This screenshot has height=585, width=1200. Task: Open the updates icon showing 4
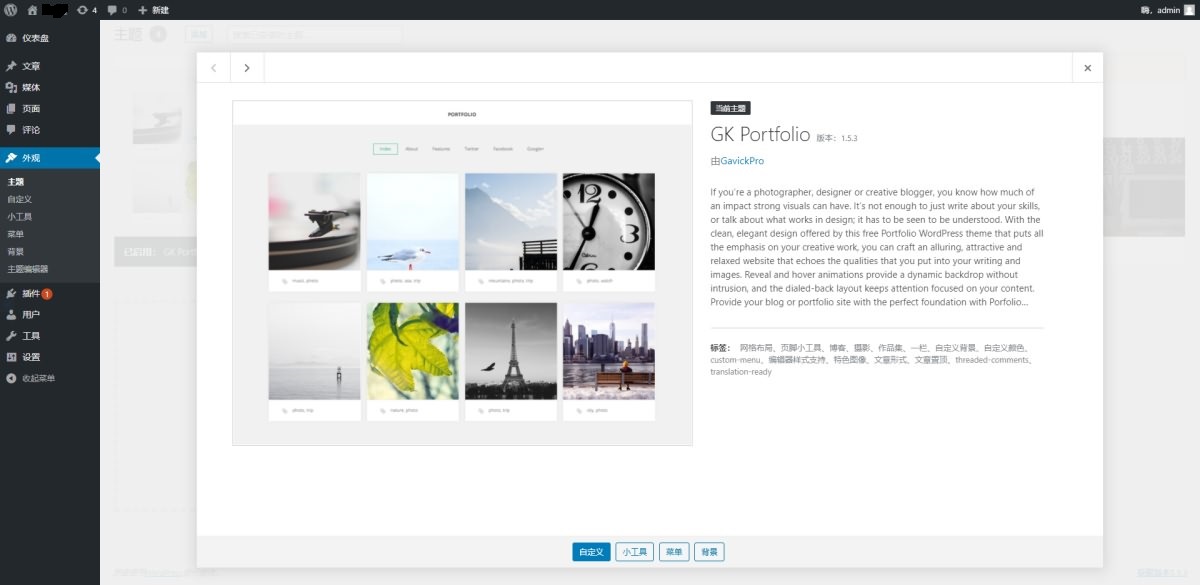(87, 10)
